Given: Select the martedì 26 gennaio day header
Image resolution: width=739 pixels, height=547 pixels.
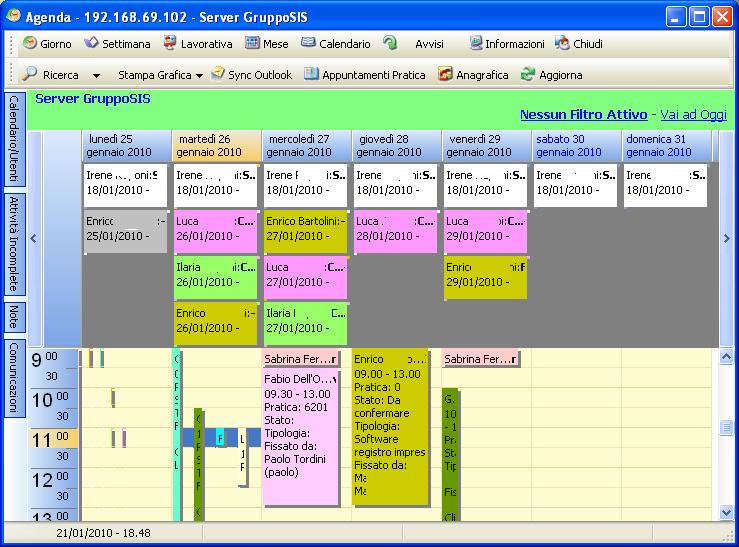Looking at the screenshot, I should (x=216, y=146).
